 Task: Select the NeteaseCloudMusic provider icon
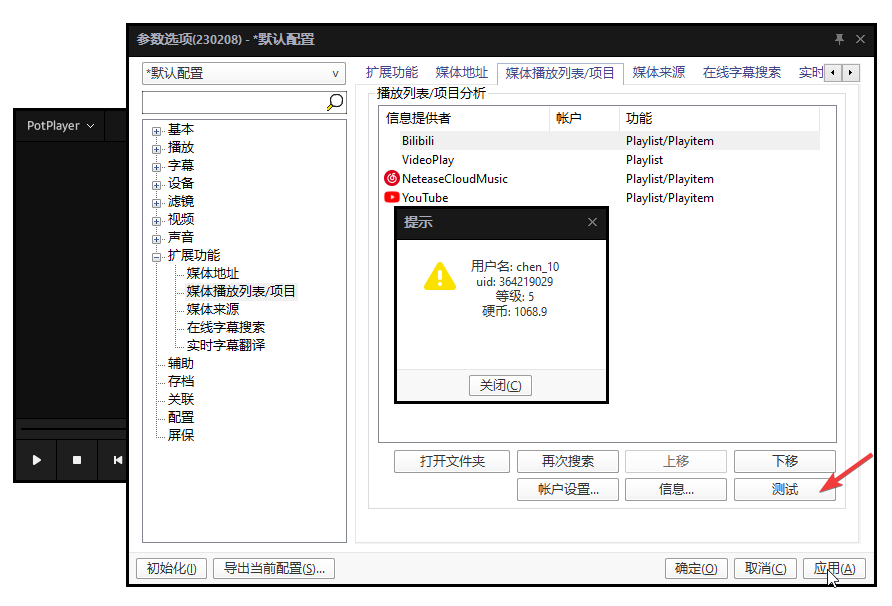(390, 178)
